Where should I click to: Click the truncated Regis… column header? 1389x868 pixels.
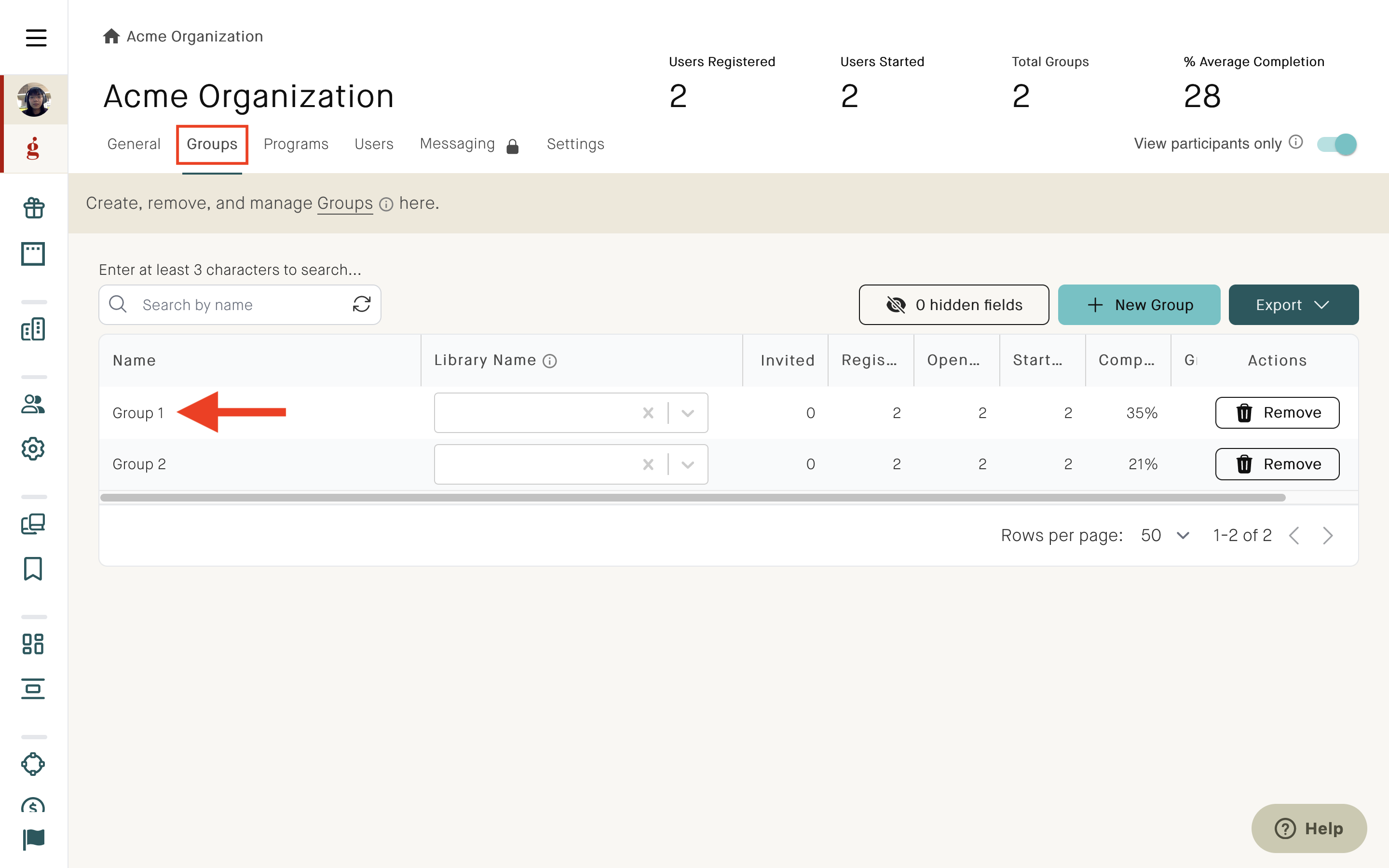870,361
